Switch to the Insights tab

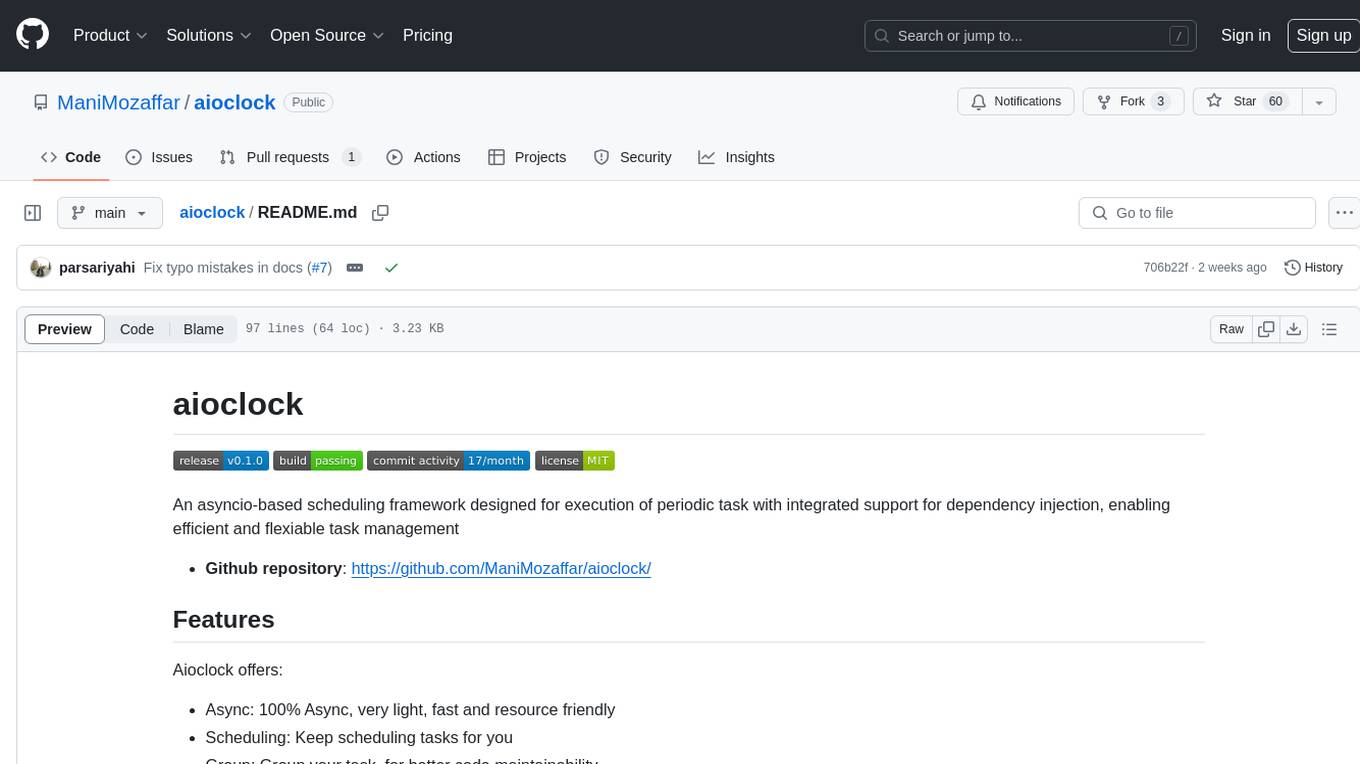736,157
